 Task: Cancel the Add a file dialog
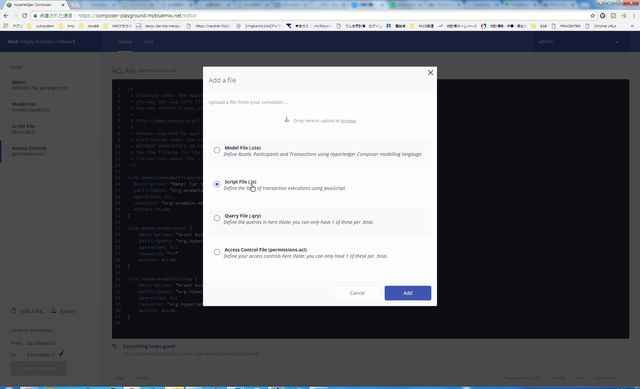click(x=357, y=293)
